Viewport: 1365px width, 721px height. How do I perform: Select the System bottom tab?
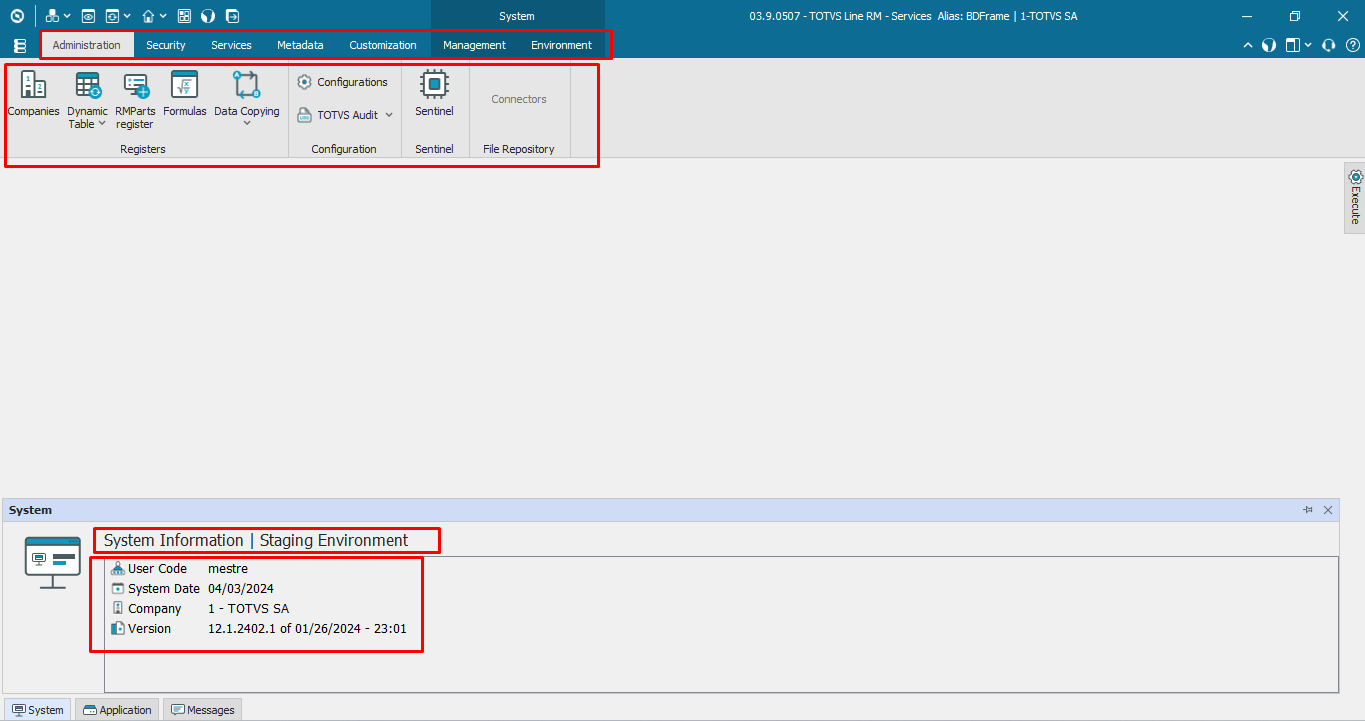click(38, 710)
